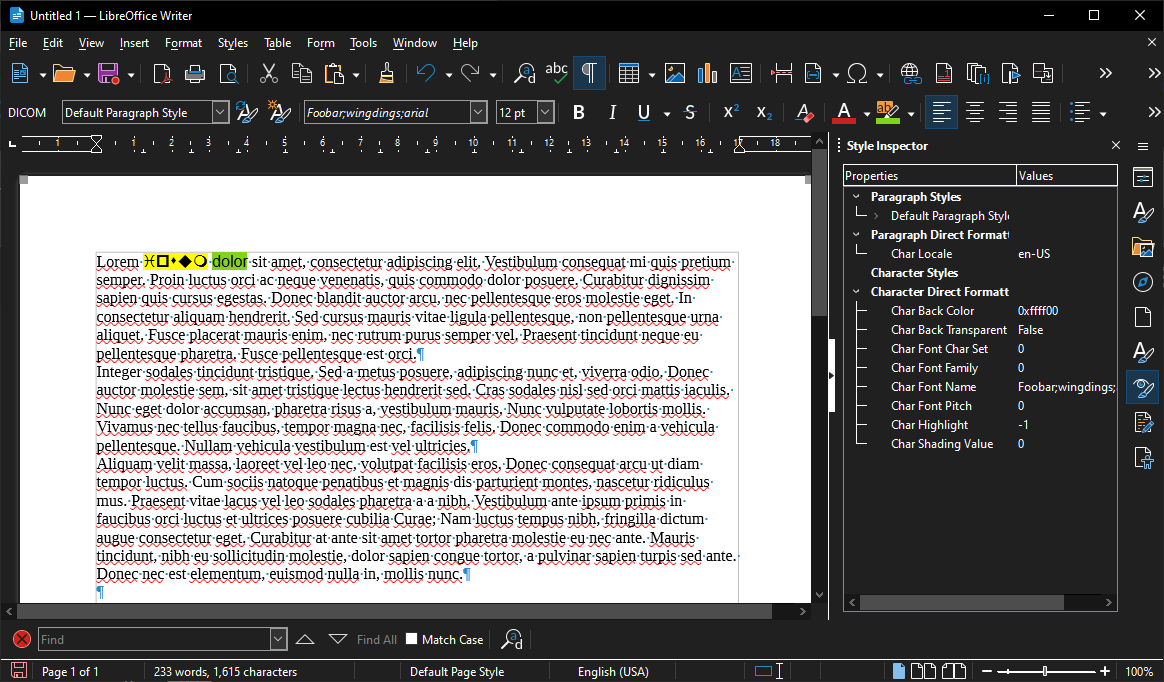Screen dimensions: 1164x682
Task: Click the red font color button
Action: point(843,113)
